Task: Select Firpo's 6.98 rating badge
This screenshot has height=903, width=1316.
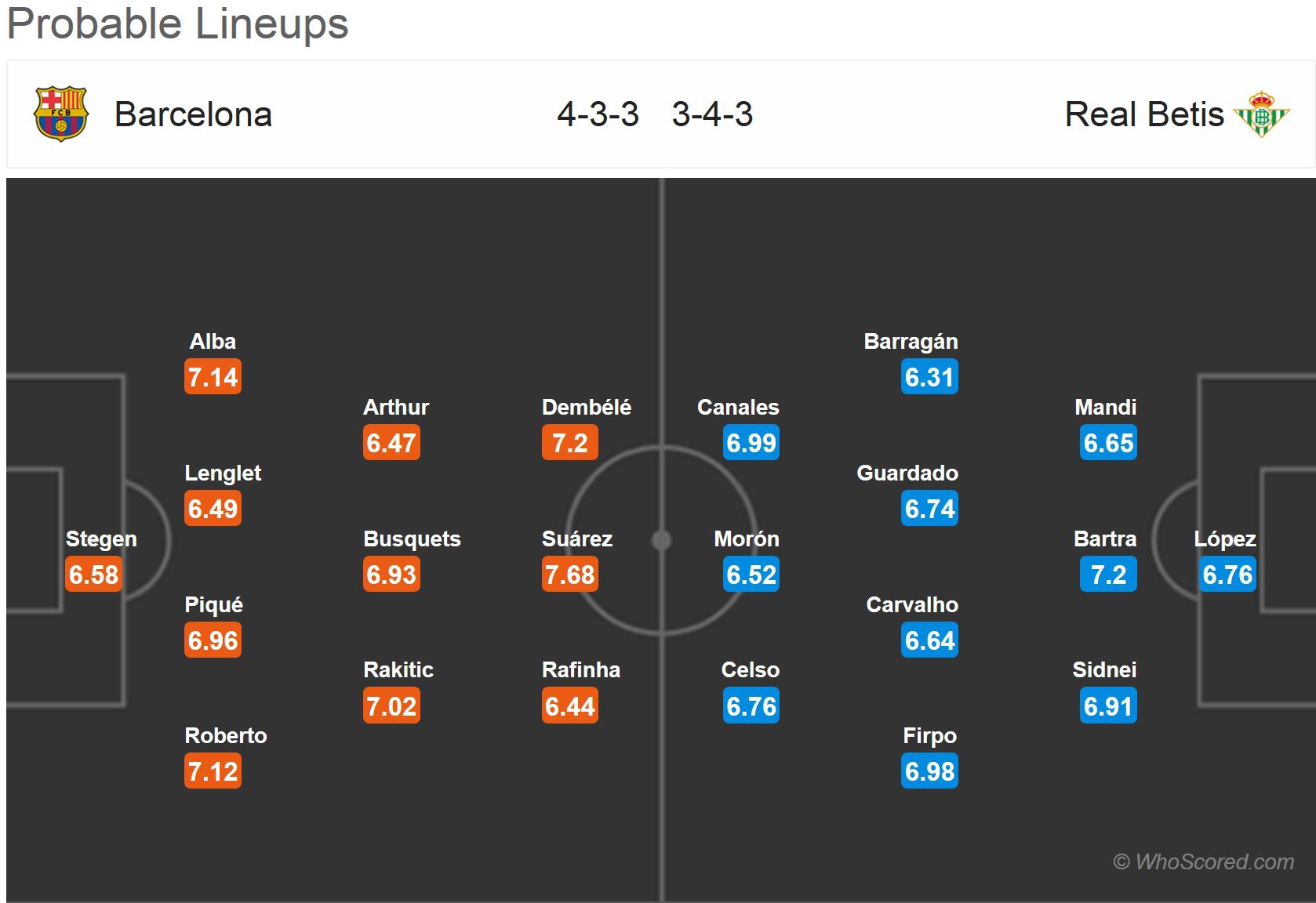Action: click(929, 771)
